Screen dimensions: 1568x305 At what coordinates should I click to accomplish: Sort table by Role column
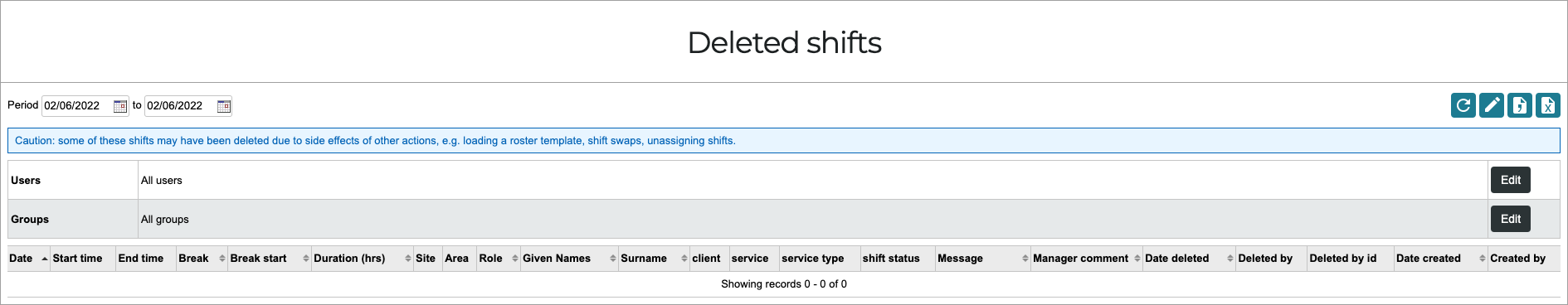[x=499, y=259]
